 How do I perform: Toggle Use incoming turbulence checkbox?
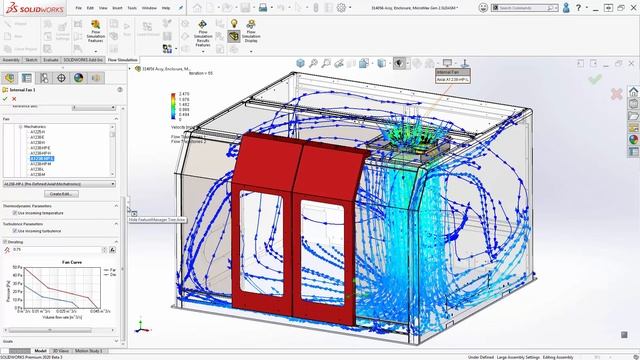pyautogui.click(x=15, y=231)
